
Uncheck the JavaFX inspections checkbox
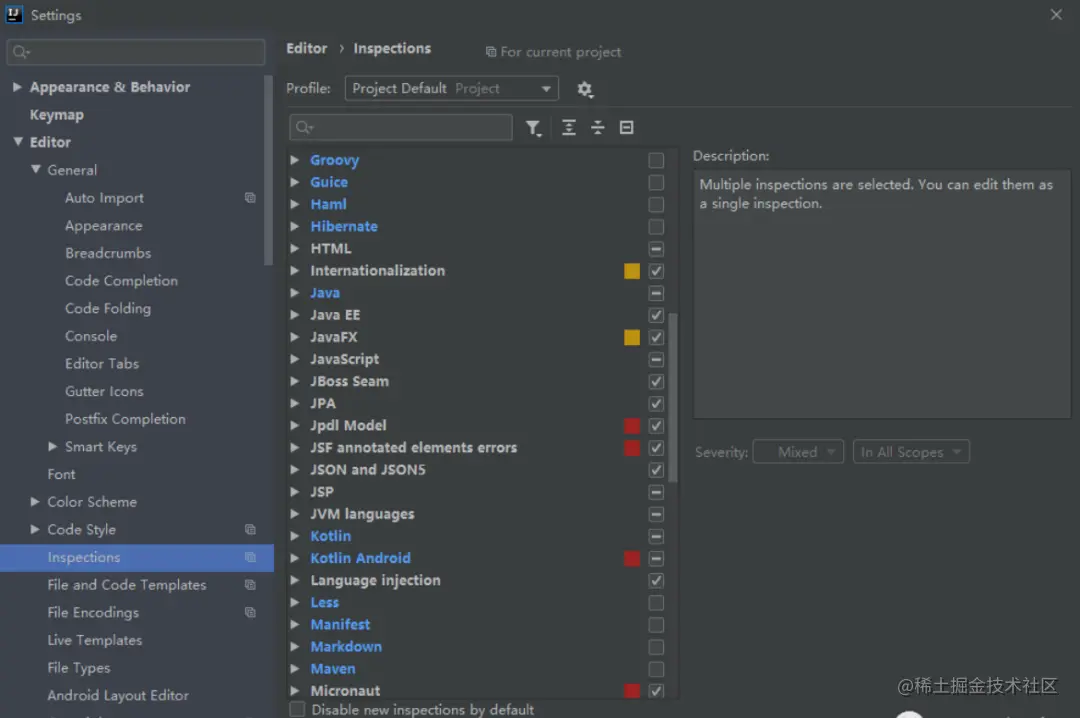656,338
